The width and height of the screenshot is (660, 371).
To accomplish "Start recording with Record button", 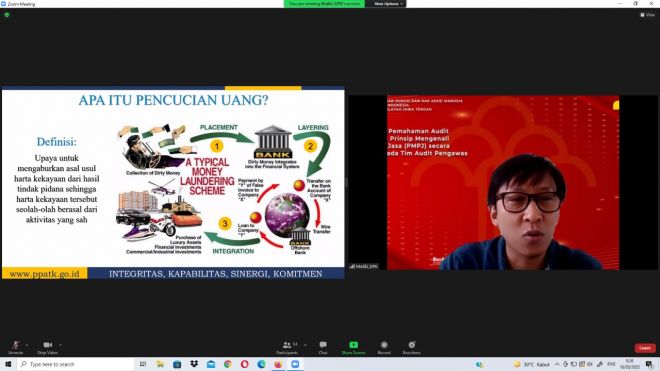I will (384, 347).
